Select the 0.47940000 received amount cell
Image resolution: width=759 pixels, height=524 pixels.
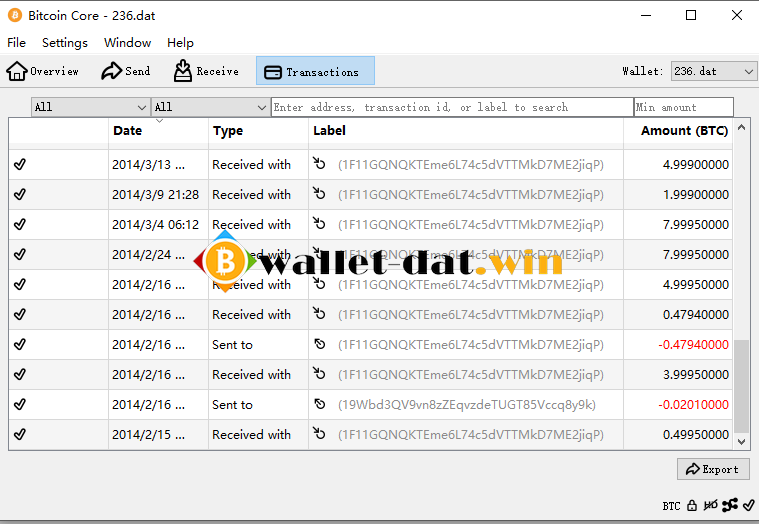pos(678,314)
